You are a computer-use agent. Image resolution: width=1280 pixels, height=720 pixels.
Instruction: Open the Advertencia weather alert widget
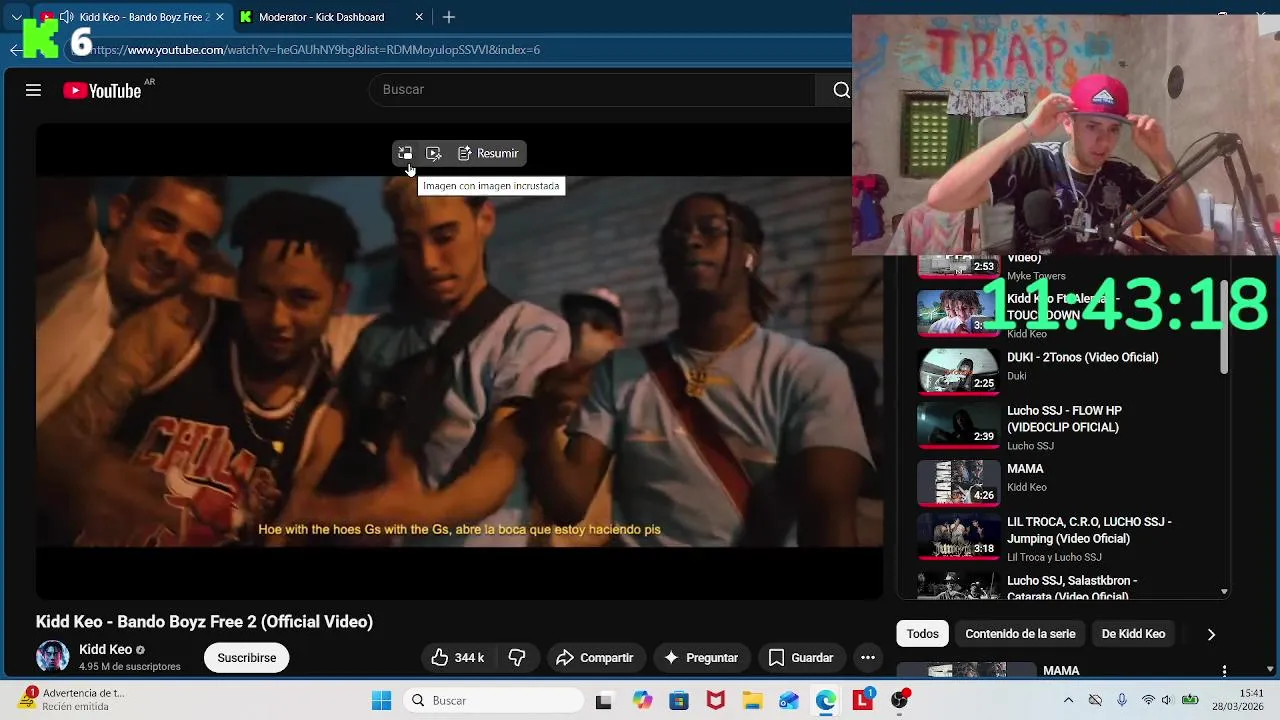pyautogui.click(x=72, y=699)
